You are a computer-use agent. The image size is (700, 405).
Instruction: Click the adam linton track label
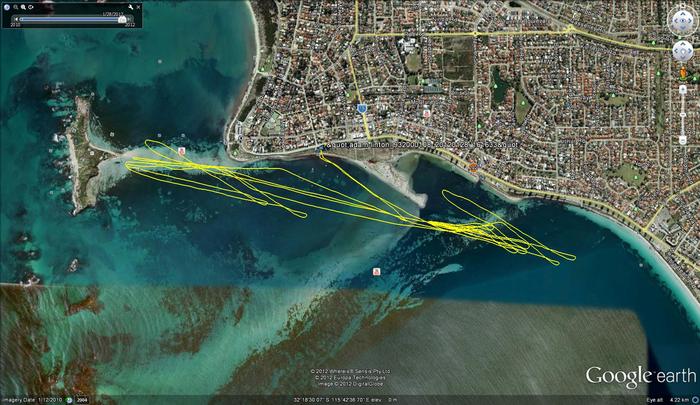[x=402, y=144]
